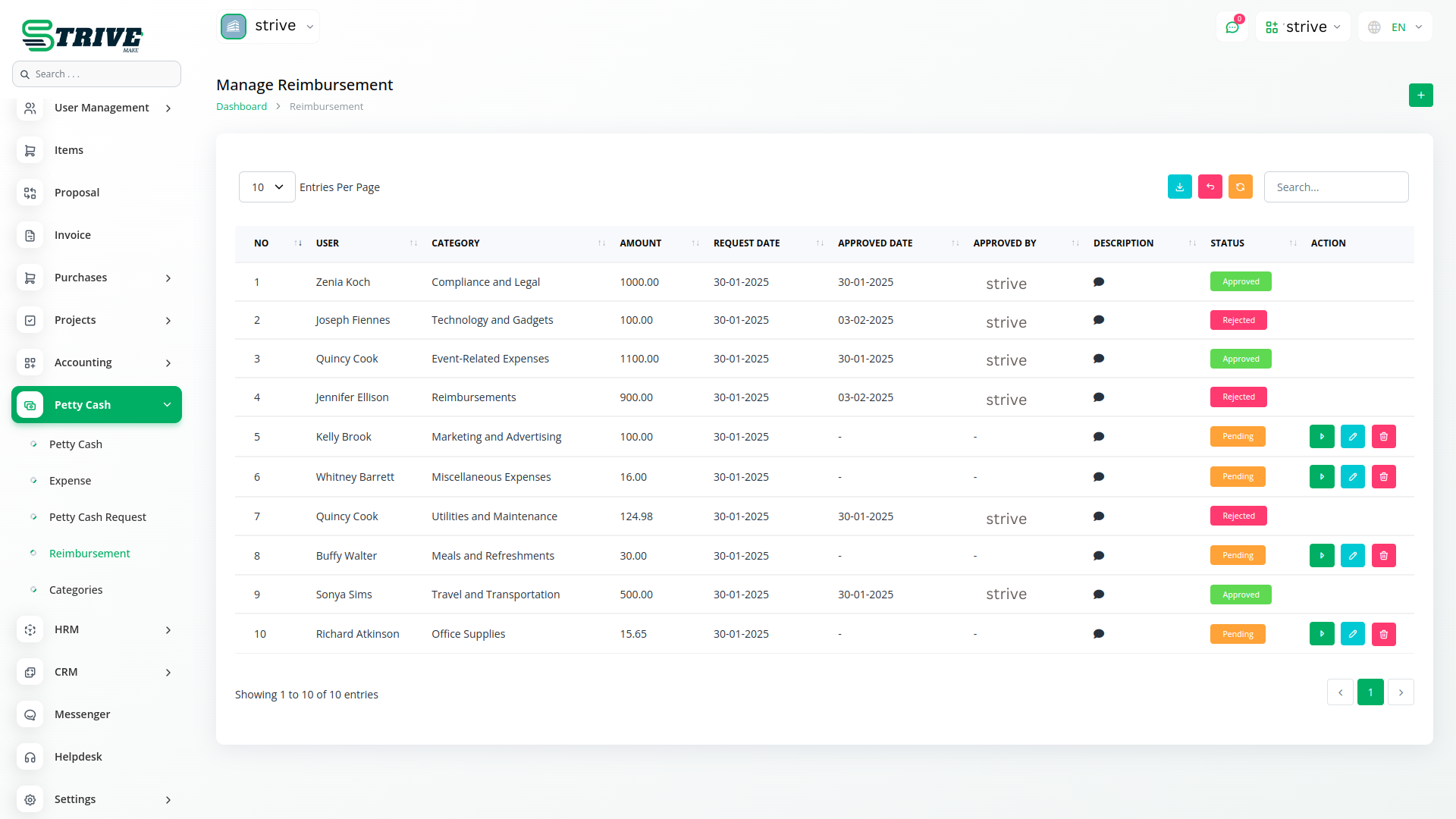Open the chat messages icon in header
Image resolution: width=1456 pixels, height=819 pixels.
(x=1232, y=27)
